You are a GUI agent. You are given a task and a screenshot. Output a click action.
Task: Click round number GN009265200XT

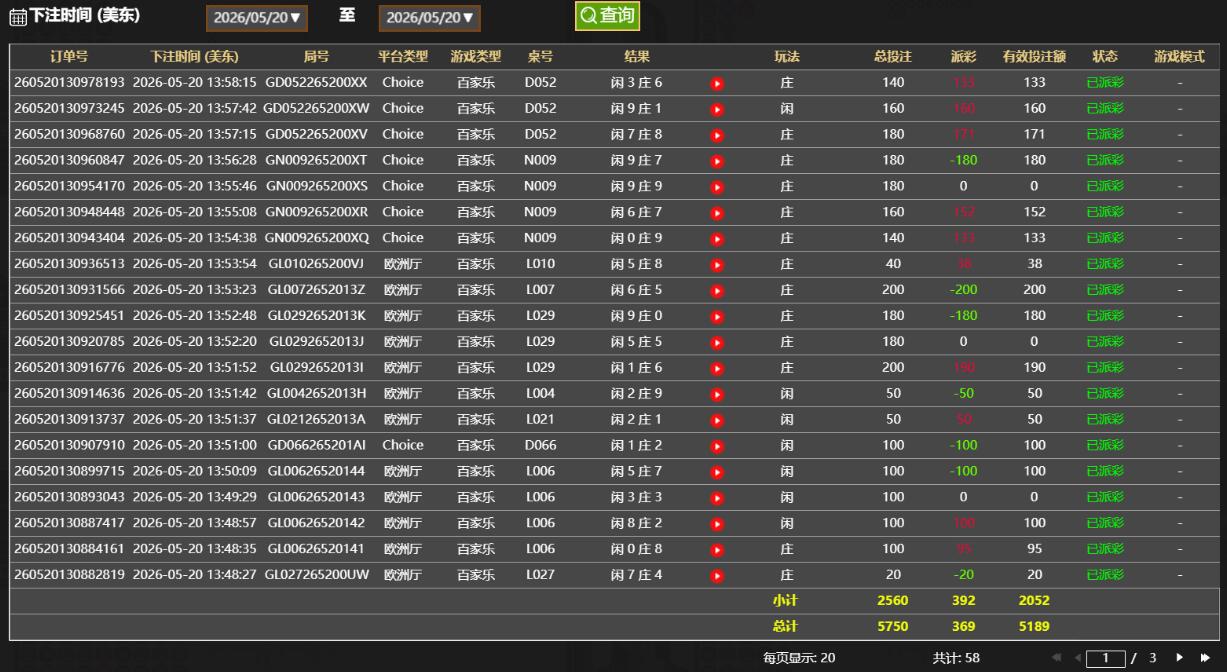click(316, 160)
